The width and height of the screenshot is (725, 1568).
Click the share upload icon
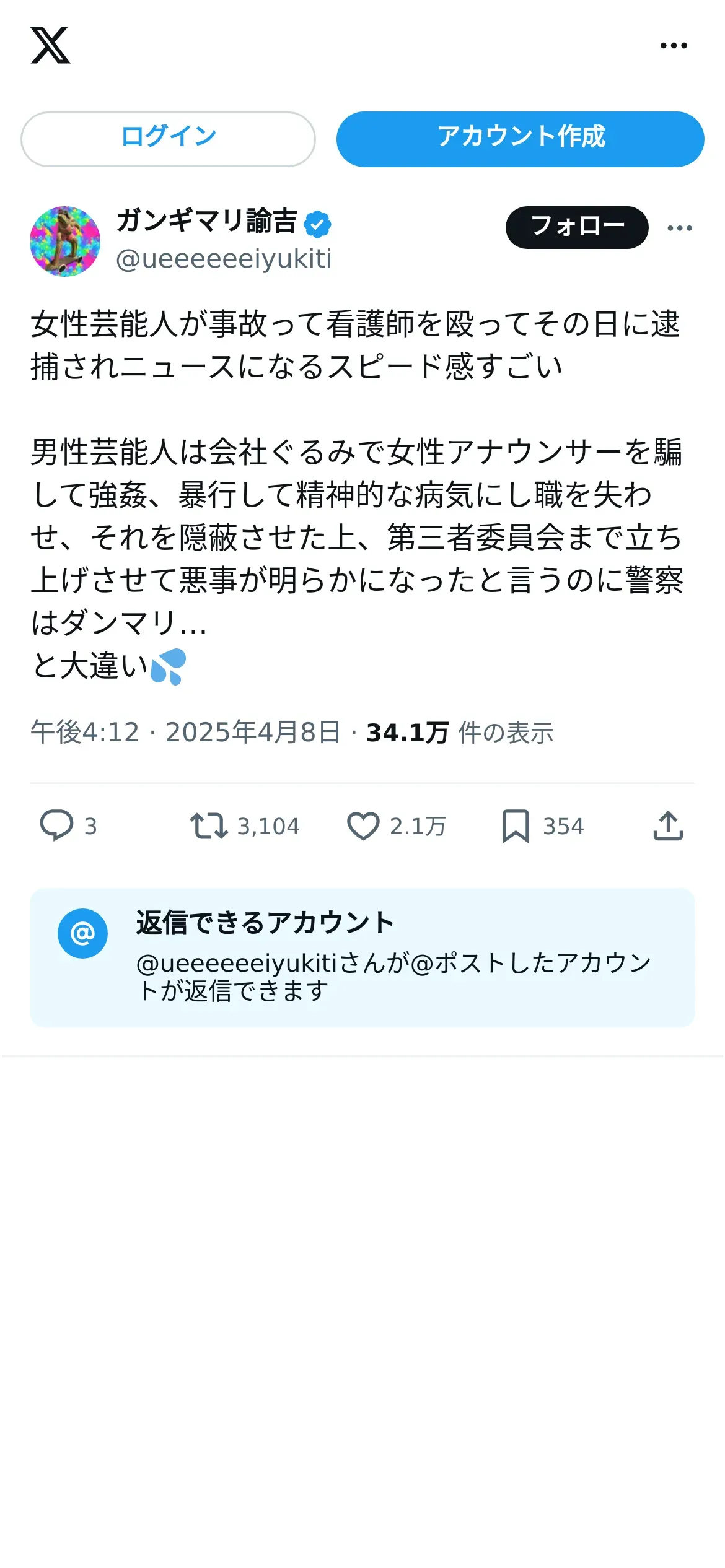point(668,825)
